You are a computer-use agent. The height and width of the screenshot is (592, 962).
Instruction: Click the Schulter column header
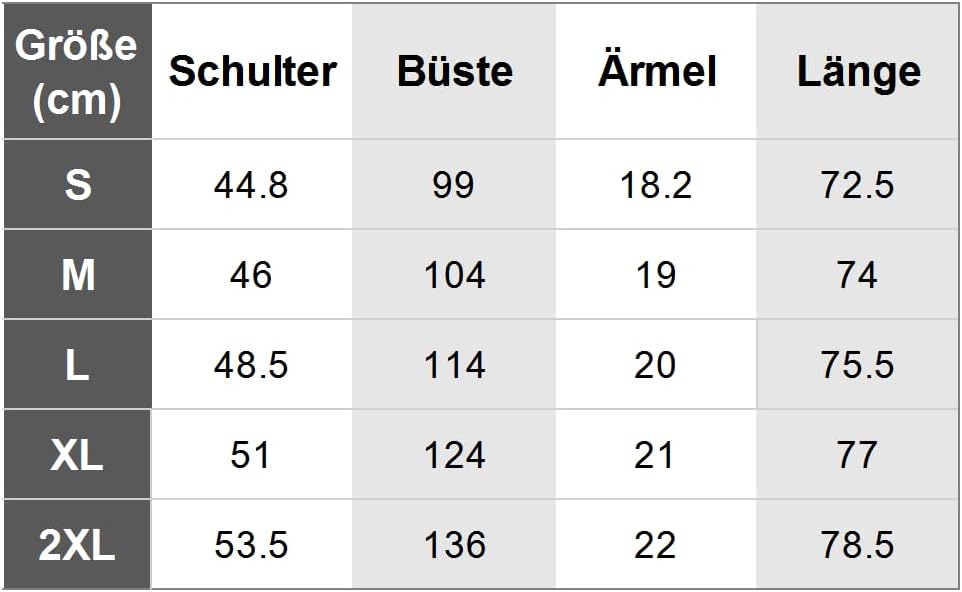point(252,71)
